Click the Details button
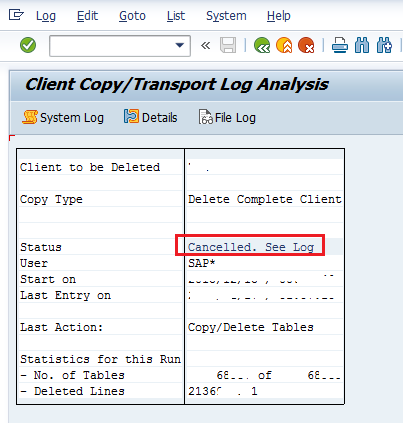This screenshot has width=405, height=426. [x=150, y=117]
